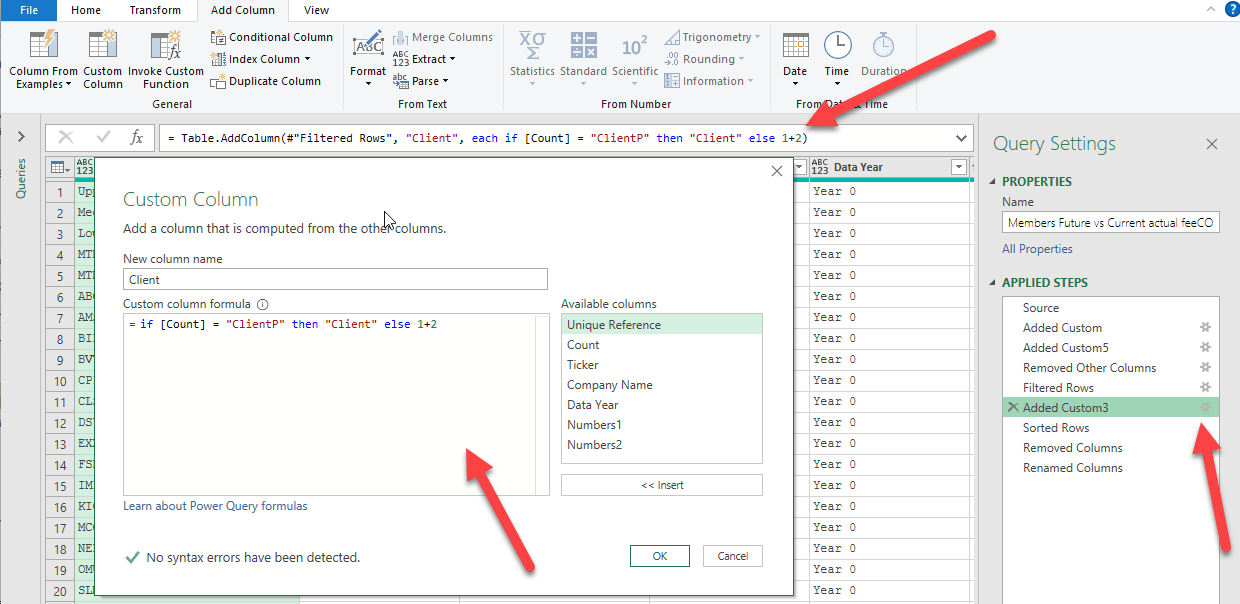The width and height of the screenshot is (1240, 604).
Task: Switch to the Transform ribbon tab
Action: [x=155, y=11]
